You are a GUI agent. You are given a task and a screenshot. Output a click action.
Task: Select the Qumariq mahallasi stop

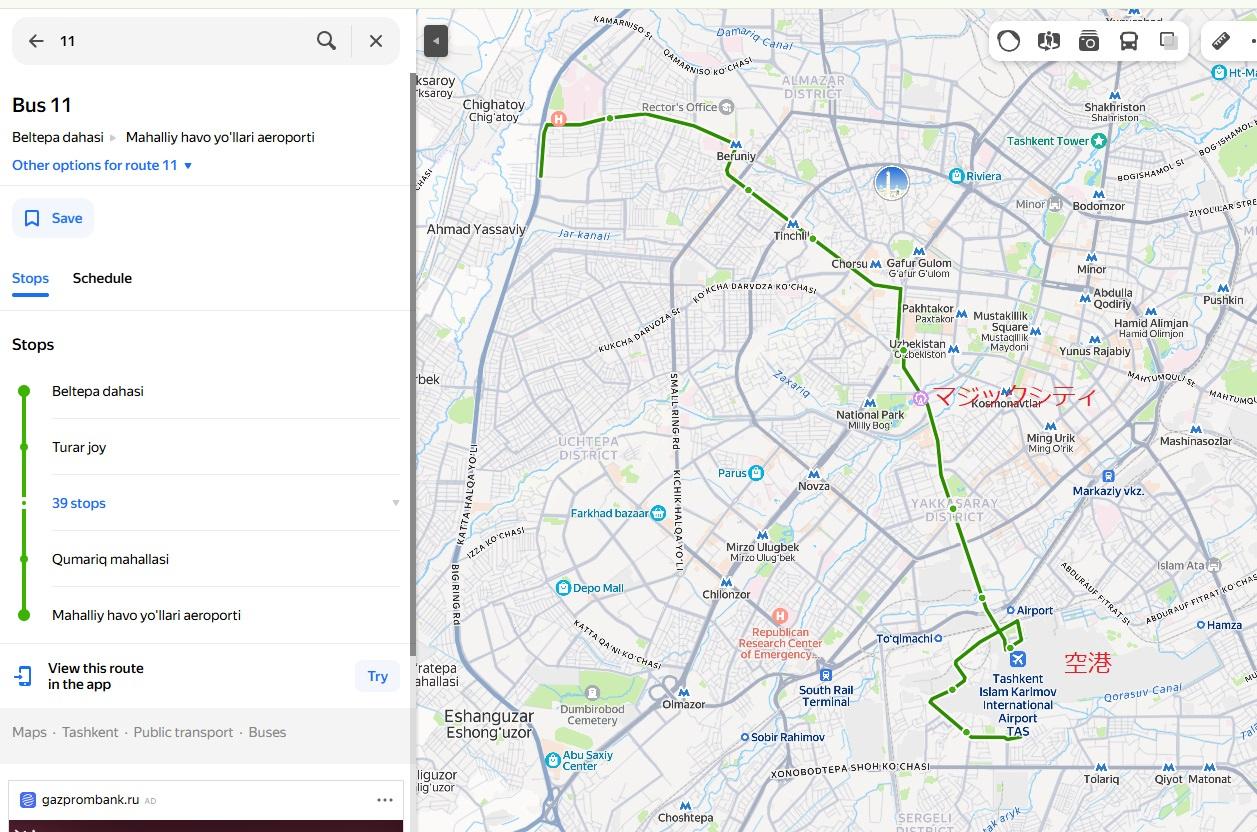(x=110, y=559)
